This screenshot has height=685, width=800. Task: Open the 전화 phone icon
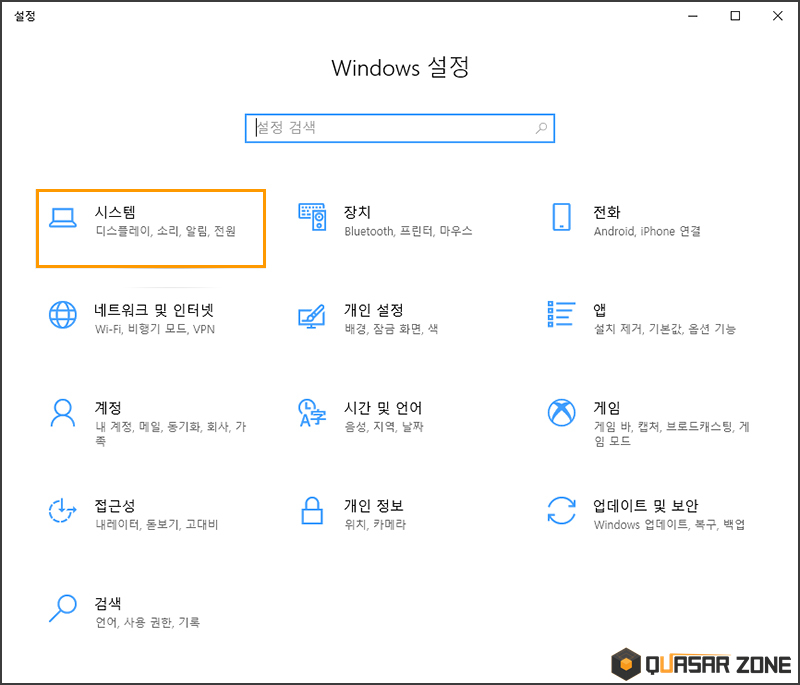point(561,217)
